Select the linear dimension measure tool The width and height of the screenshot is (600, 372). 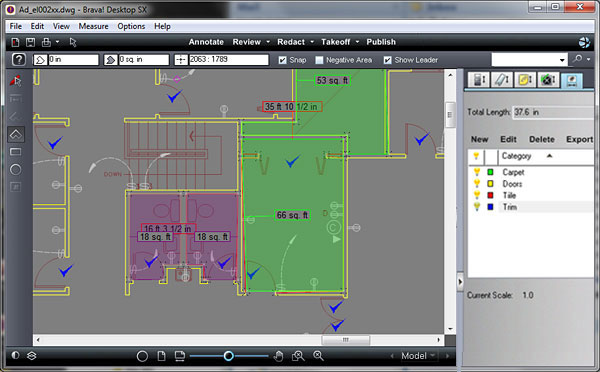[15, 99]
